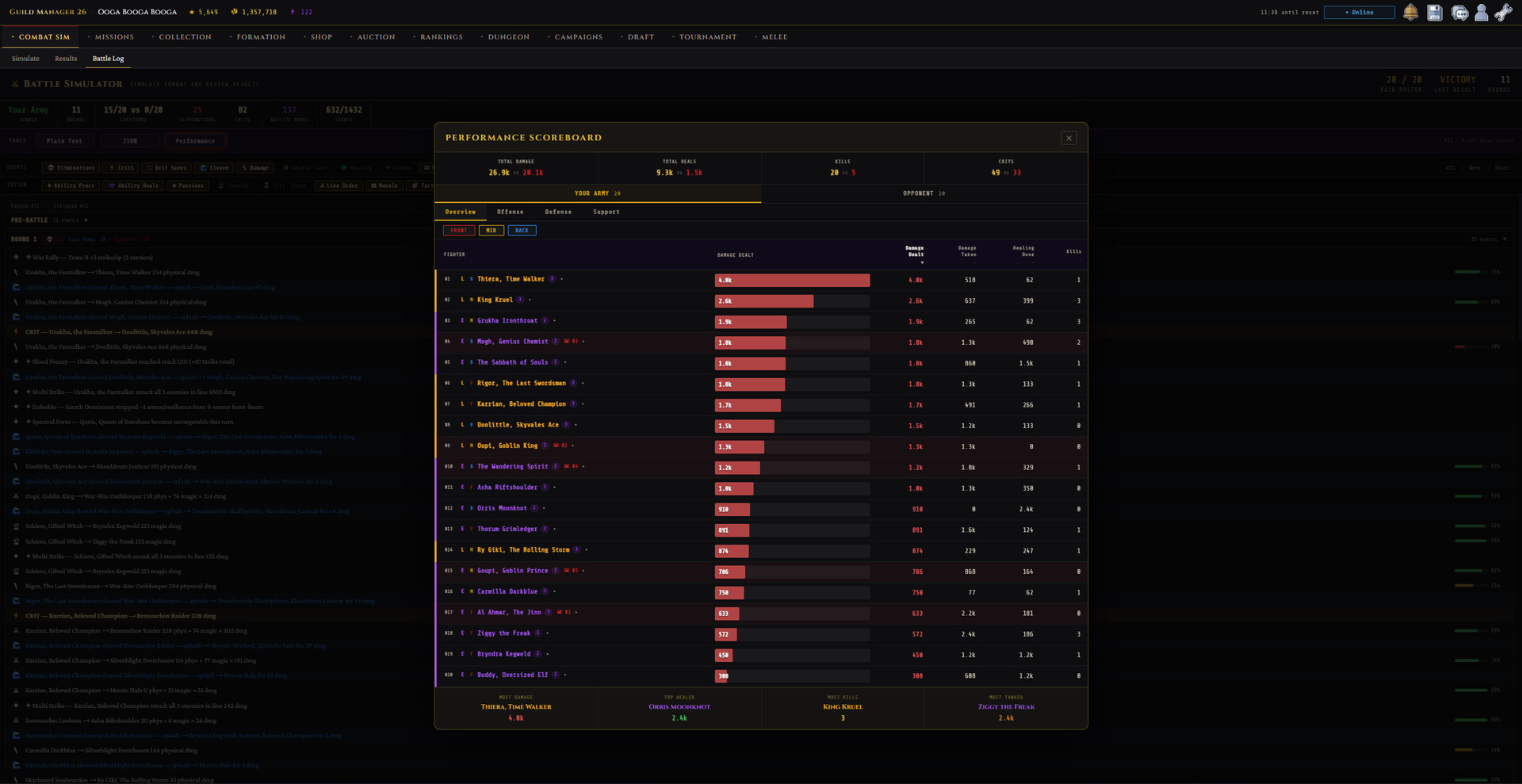Toggle the MID position filter

(491, 230)
